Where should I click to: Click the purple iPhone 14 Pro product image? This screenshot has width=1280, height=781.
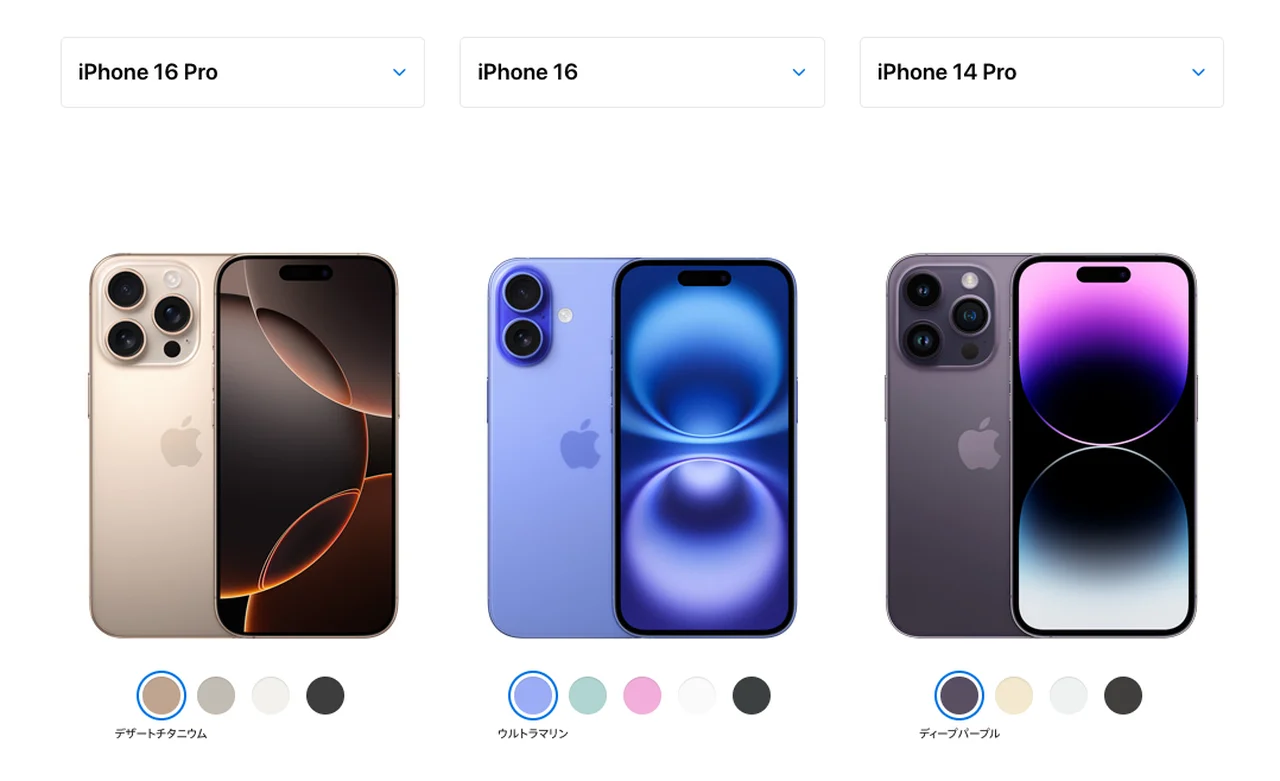(1041, 446)
